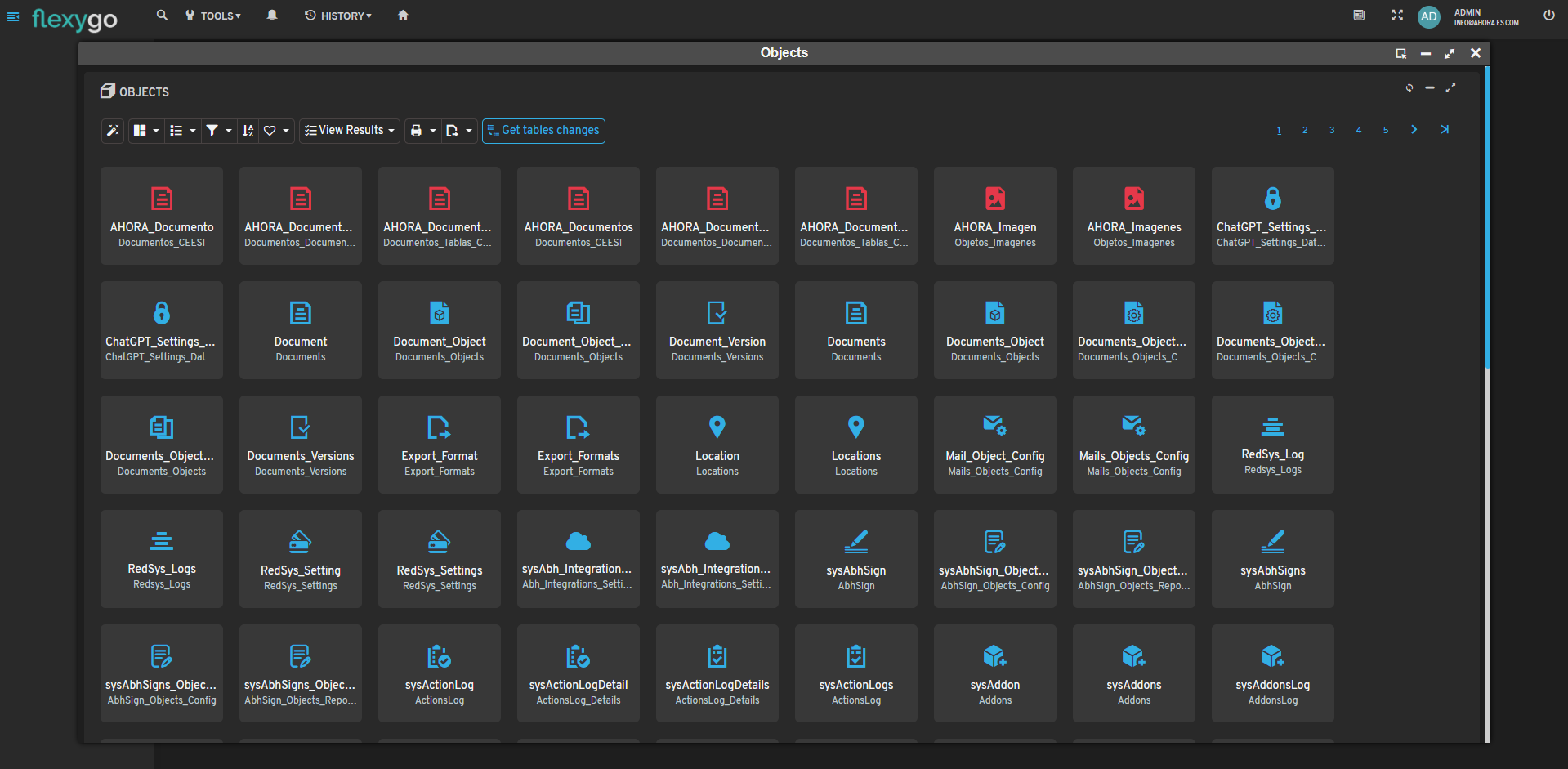1568x769 pixels.
Task: Open the HISTORY menu
Action: tap(338, 16)
